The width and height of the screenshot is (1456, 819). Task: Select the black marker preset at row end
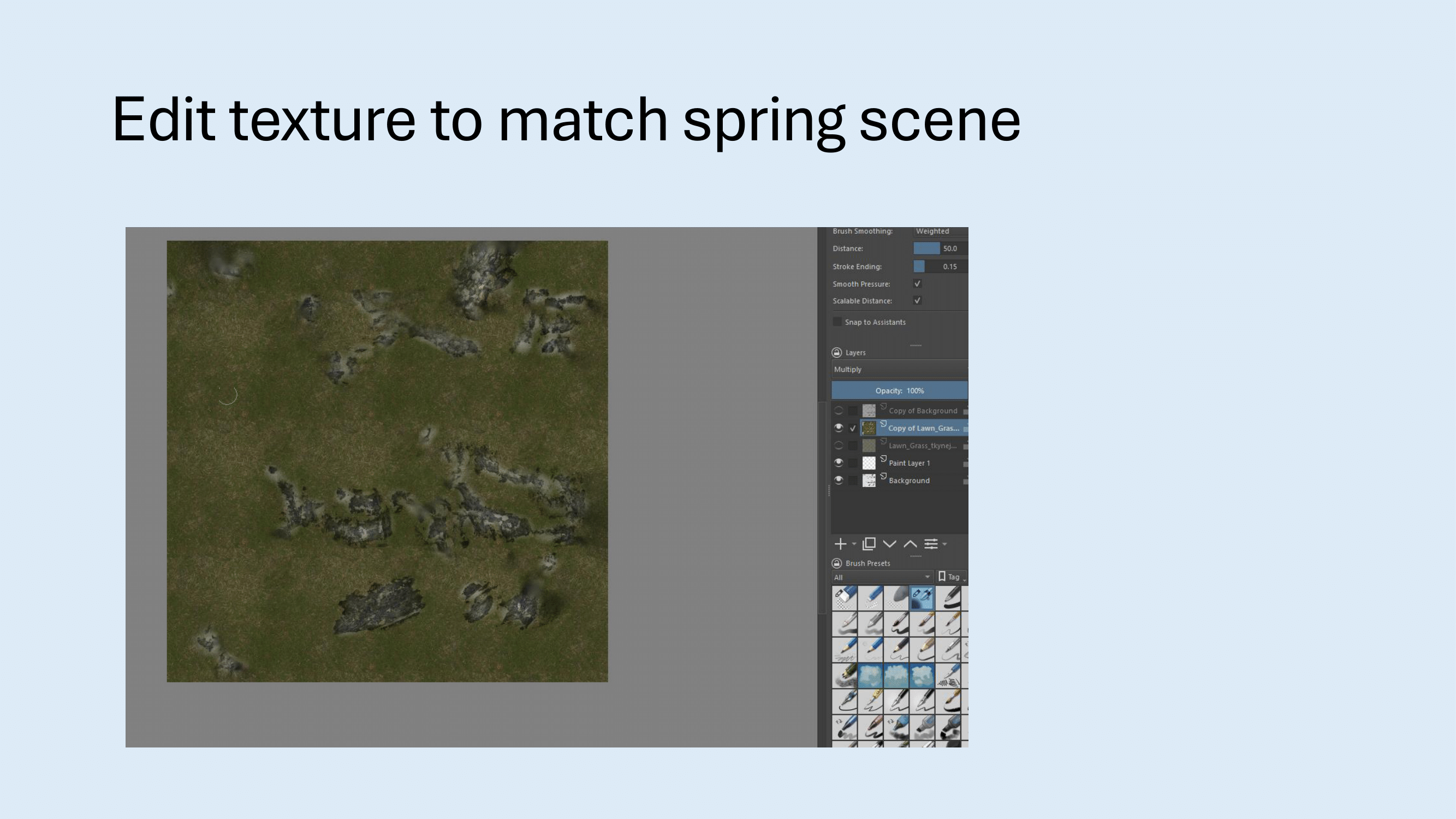pos(948,728)
